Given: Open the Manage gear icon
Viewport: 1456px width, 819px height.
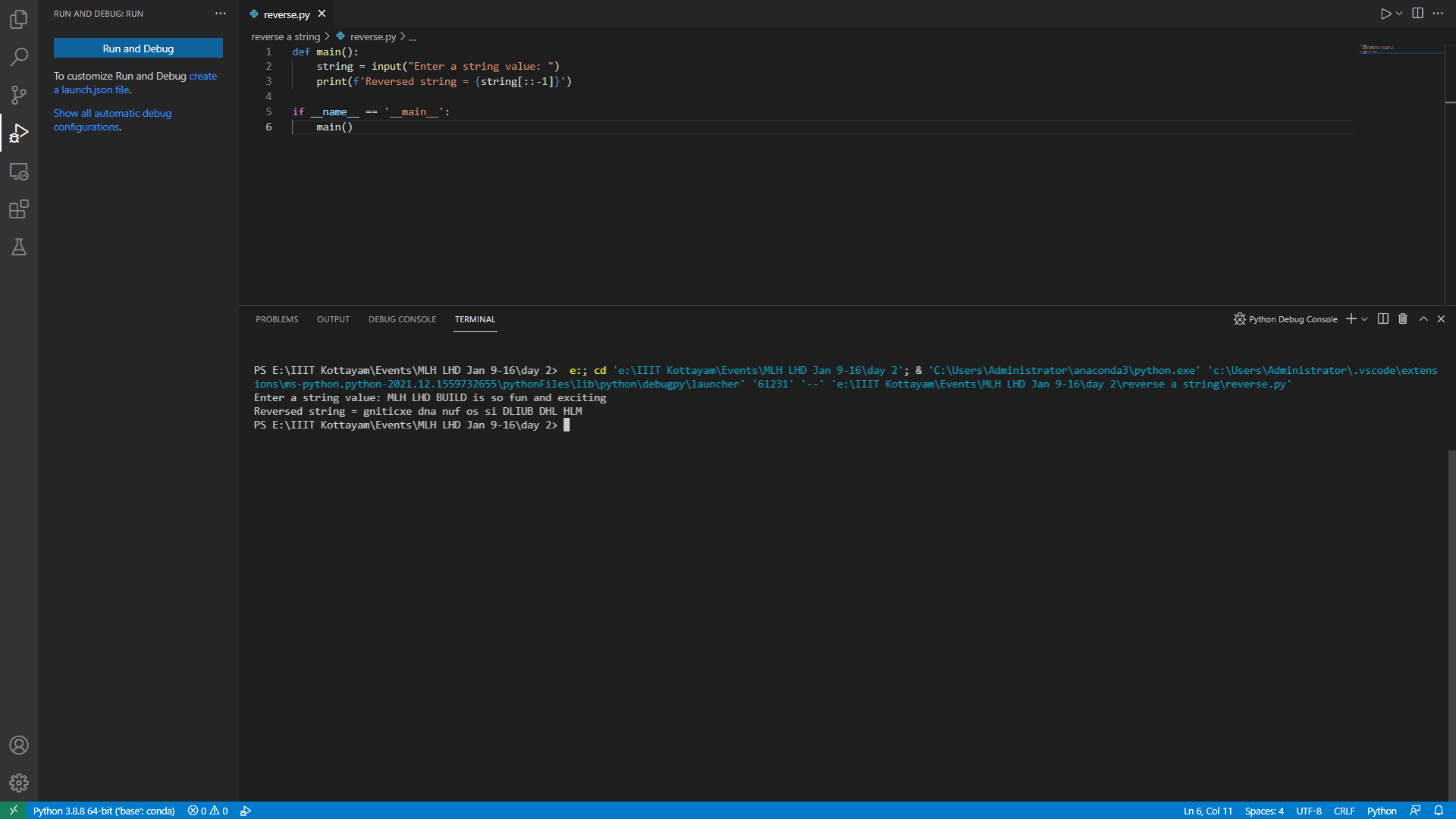Looking at the screenshot, I should pos(19,783).
